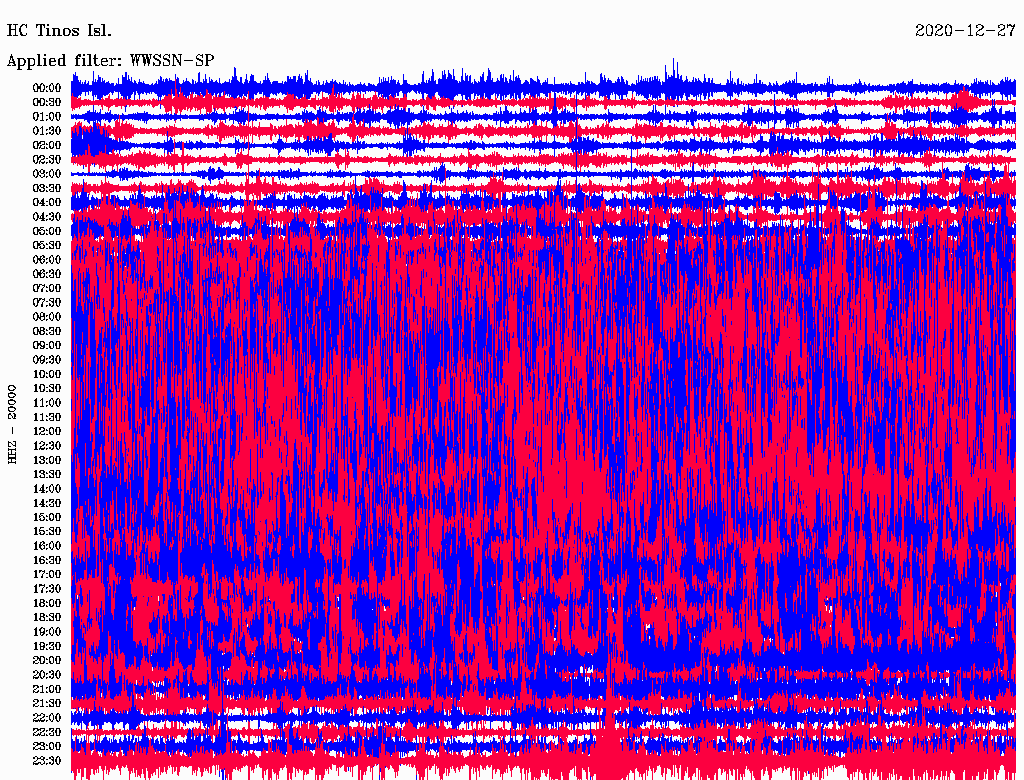
Task: Click the 03:00 time label
Action: click(48, 174)
